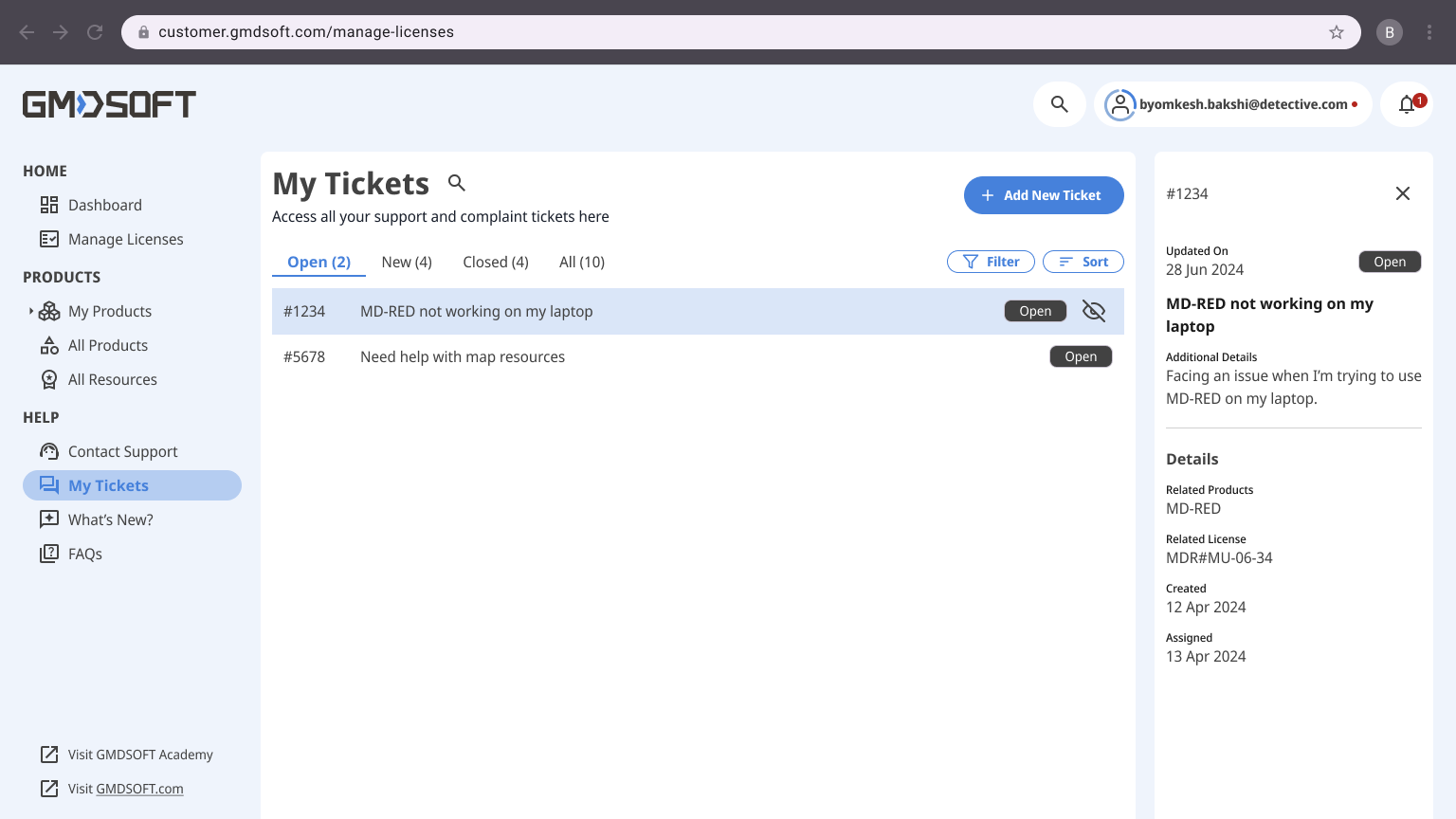Screen dimensions: 1456x819
Task: Click the My Tickets chat icon
Action: (x=49, y=485)
